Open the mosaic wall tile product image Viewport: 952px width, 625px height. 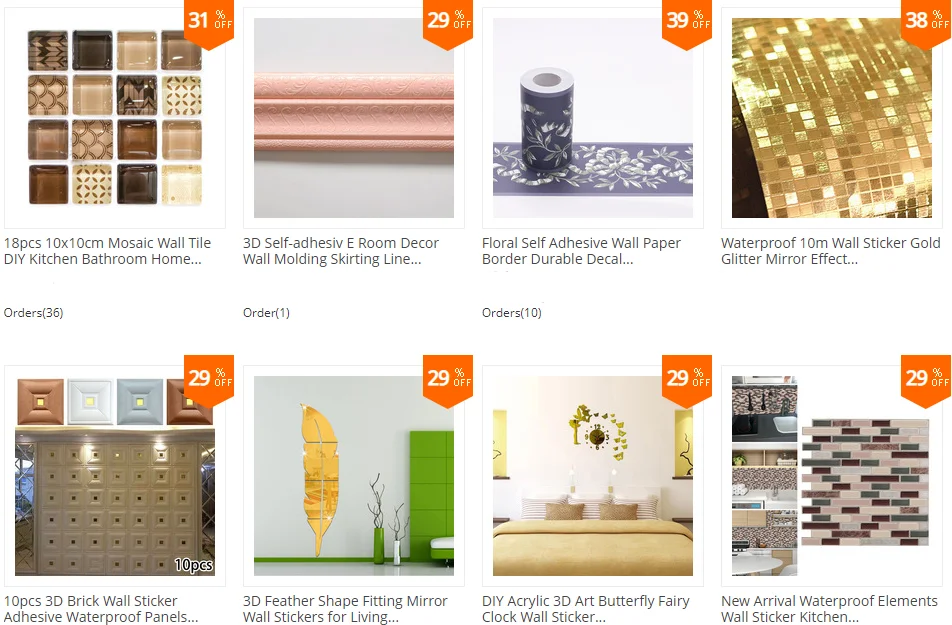115,118
